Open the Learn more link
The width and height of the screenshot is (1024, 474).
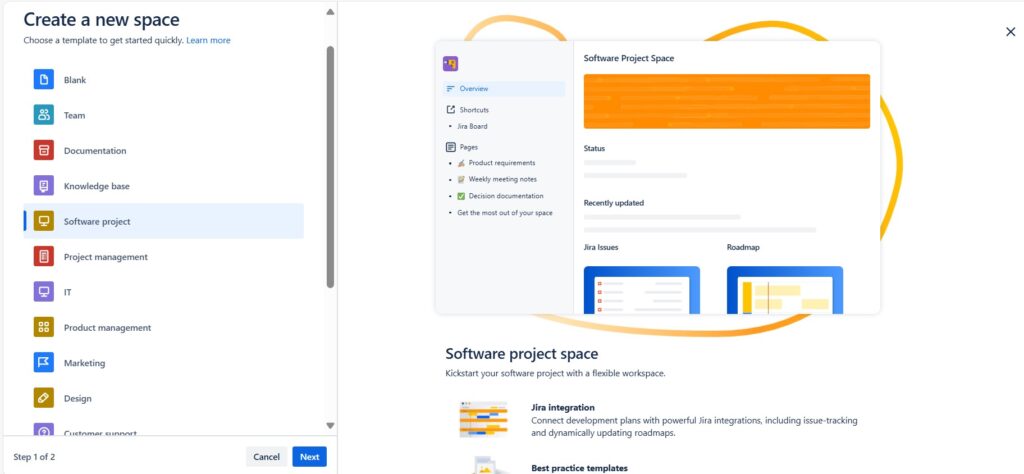[208, 40]
